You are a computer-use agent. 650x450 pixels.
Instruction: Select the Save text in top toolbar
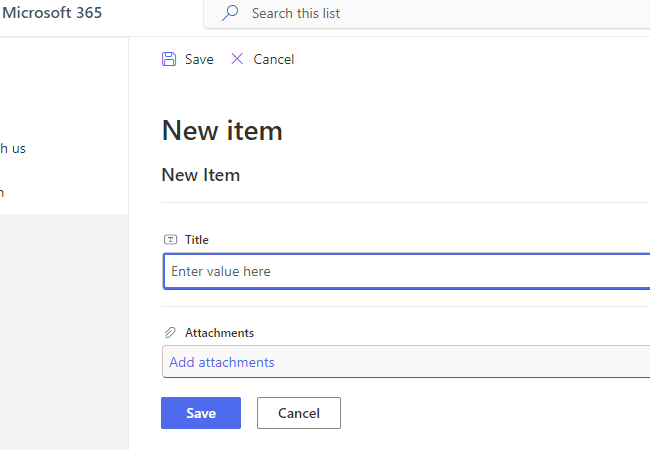tap(199, 59)
